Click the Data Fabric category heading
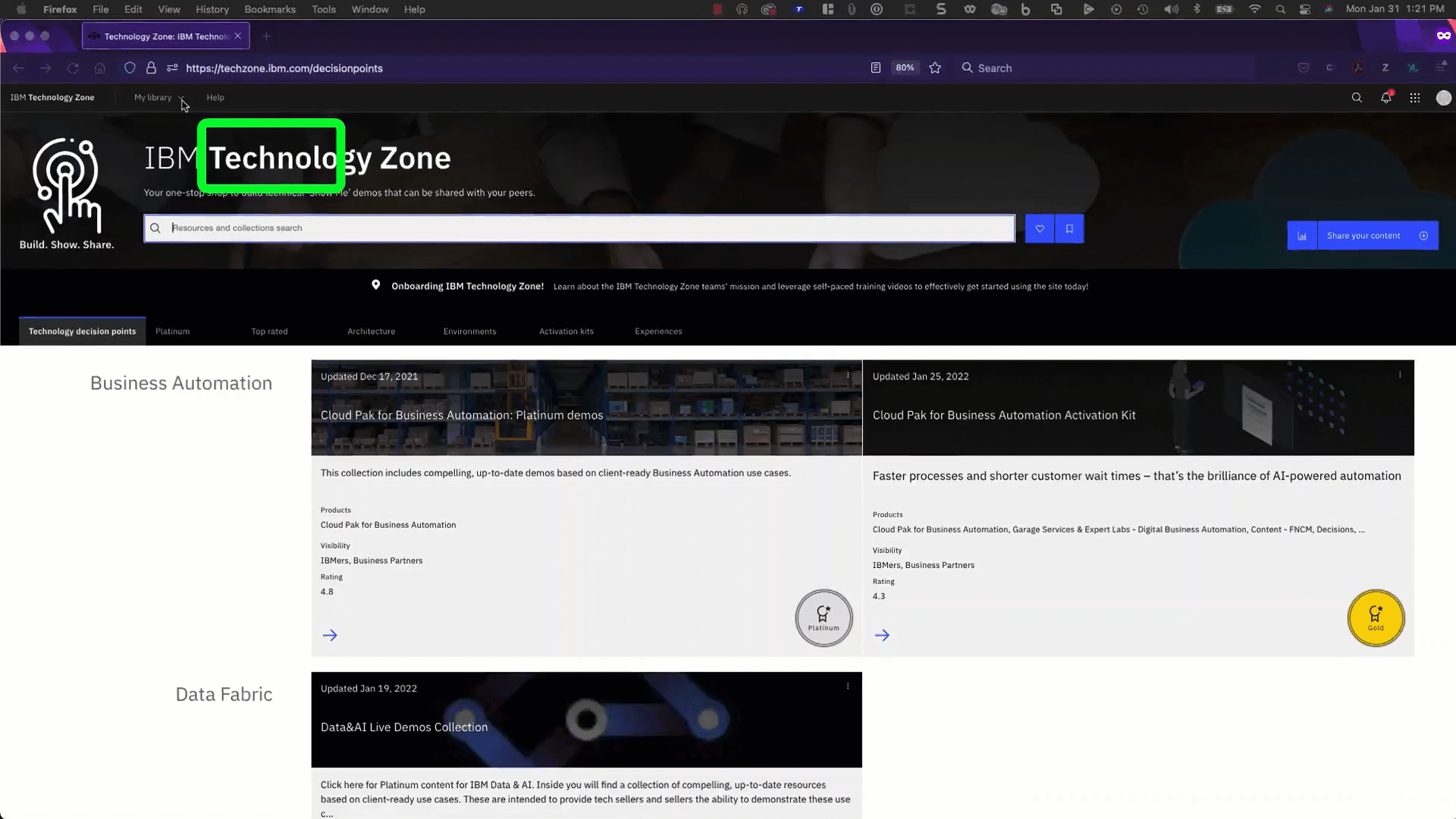This screenshot has width=1456, height=819. pos(224,695)
